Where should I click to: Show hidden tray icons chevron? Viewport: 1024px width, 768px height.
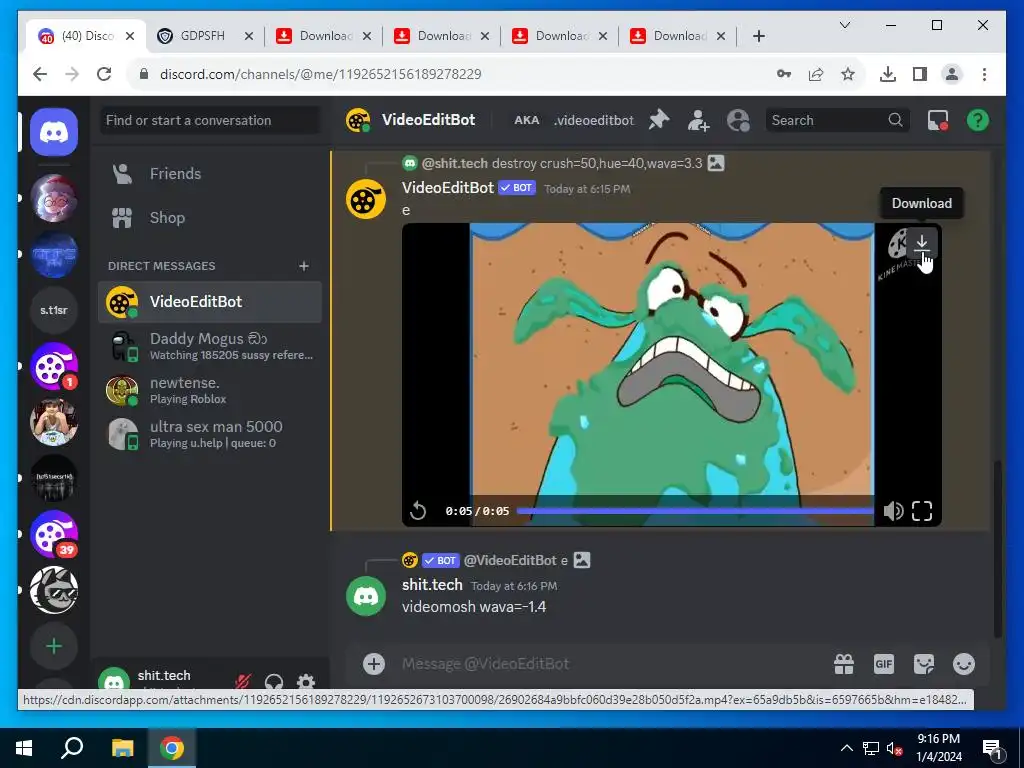[846, 748]
